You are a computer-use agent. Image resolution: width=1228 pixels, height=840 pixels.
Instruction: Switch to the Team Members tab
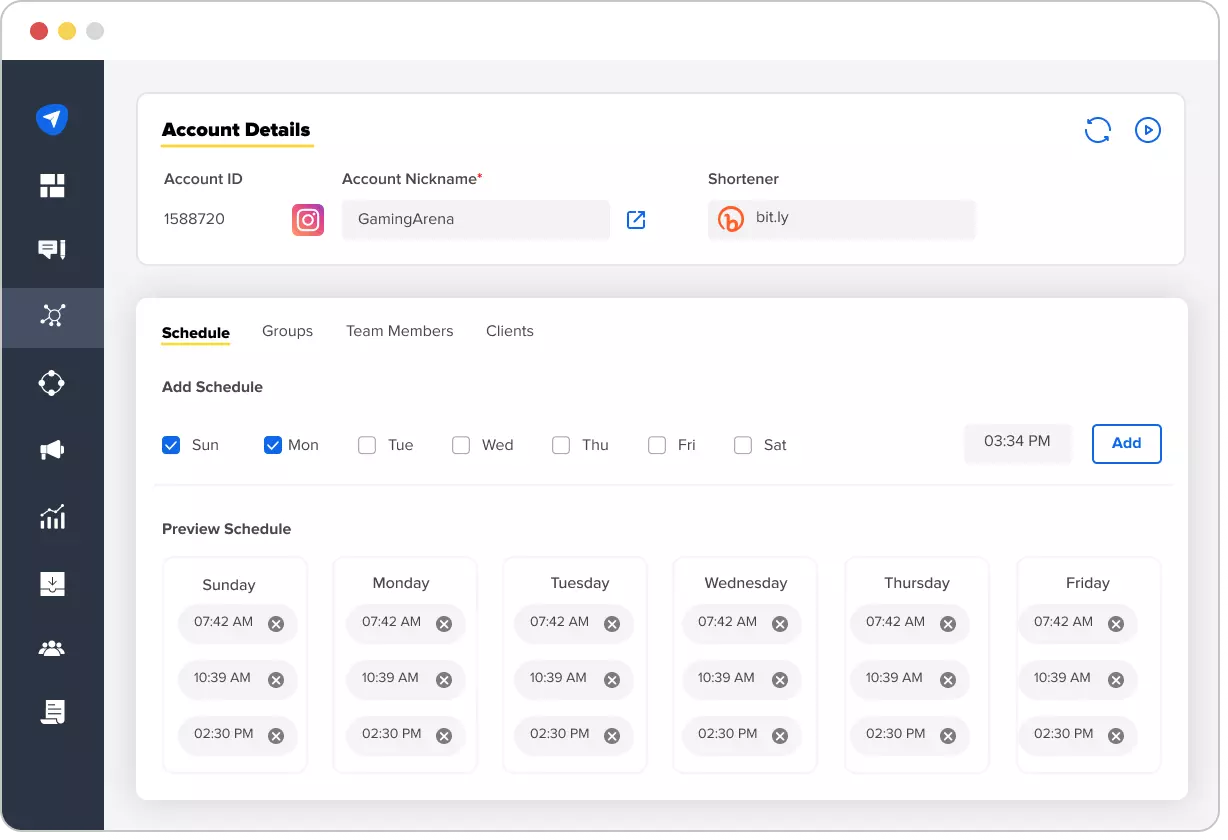[400, 331]
